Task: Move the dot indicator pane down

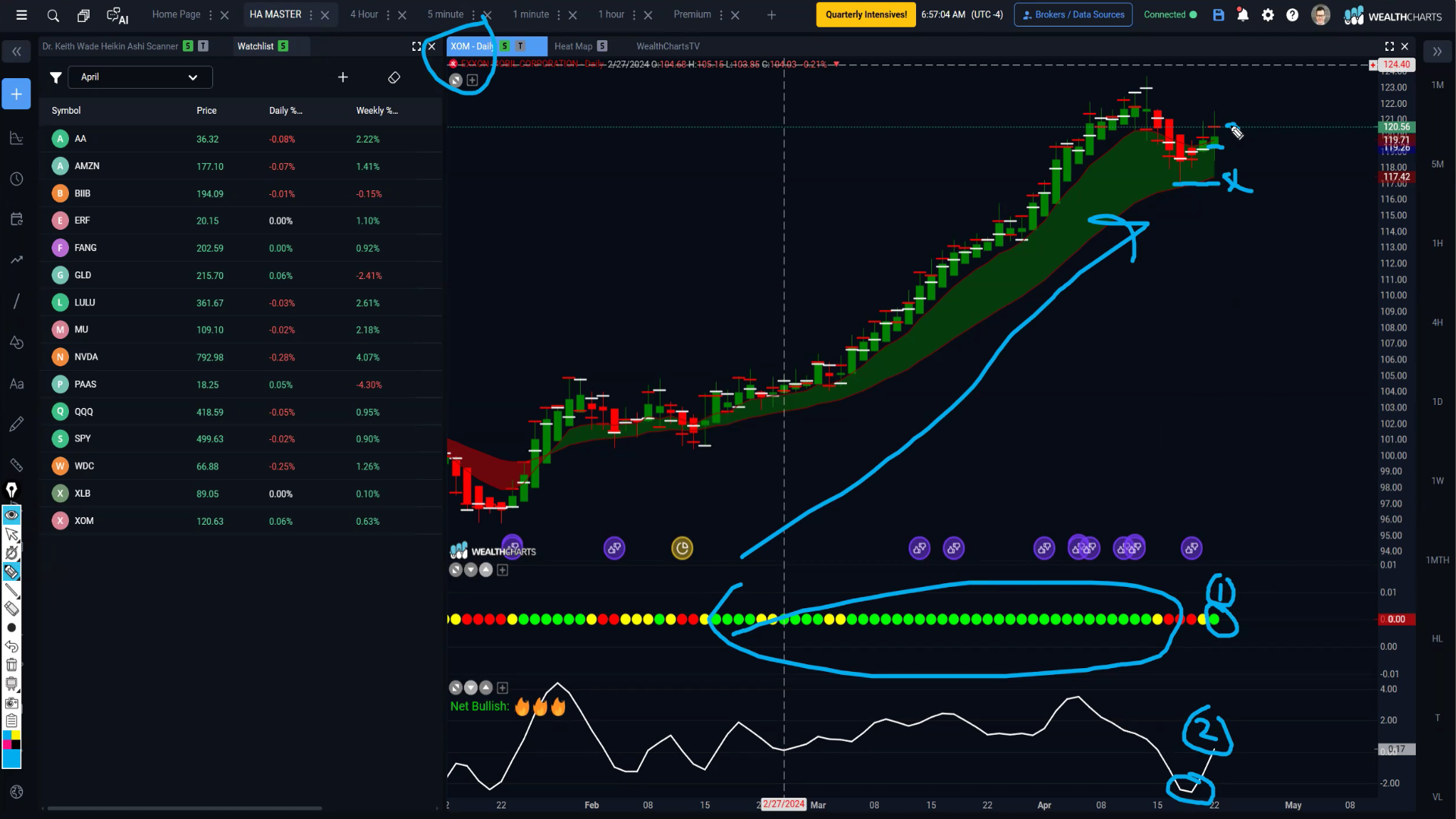Action: (x=471, y=570)
